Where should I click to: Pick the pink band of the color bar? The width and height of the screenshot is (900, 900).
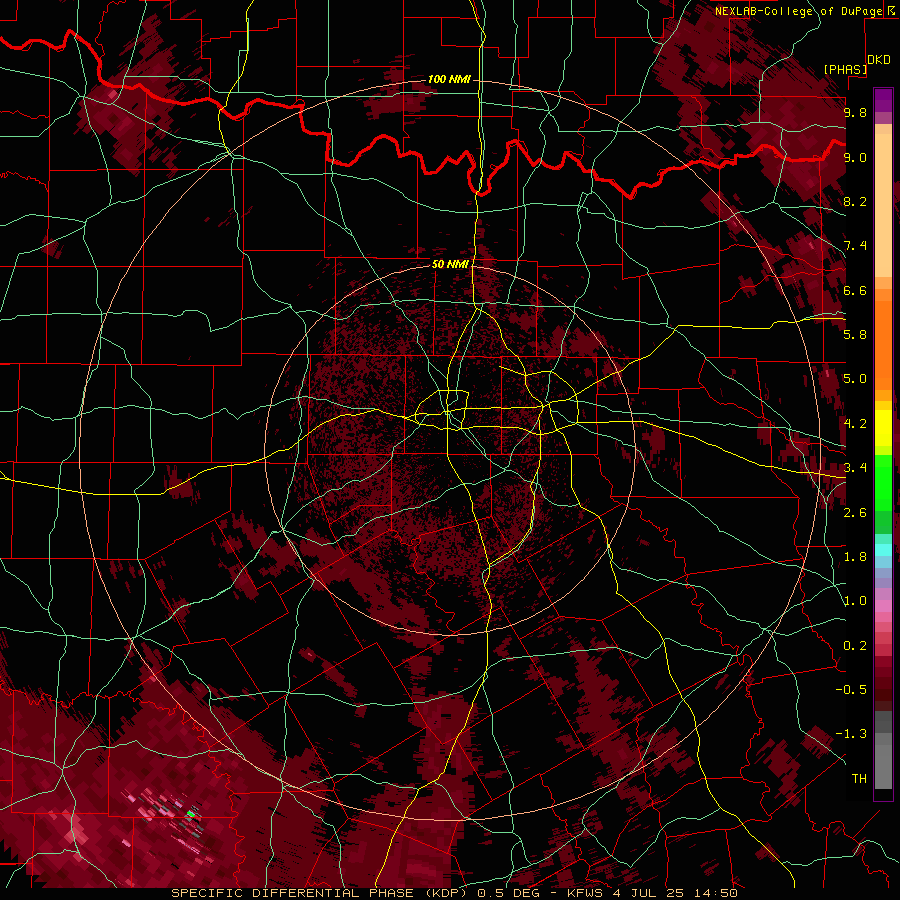coord(883,606)
